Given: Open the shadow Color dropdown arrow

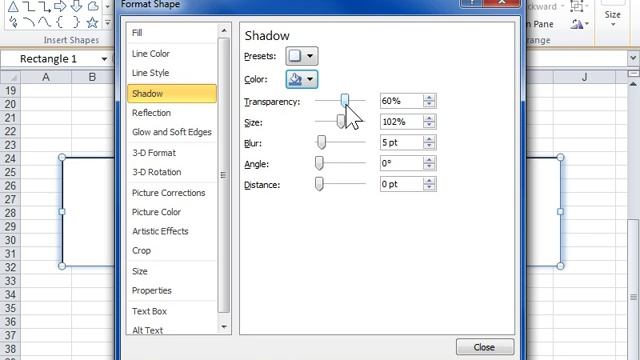Looking at the screenshot, I should (x=310, y=79).
